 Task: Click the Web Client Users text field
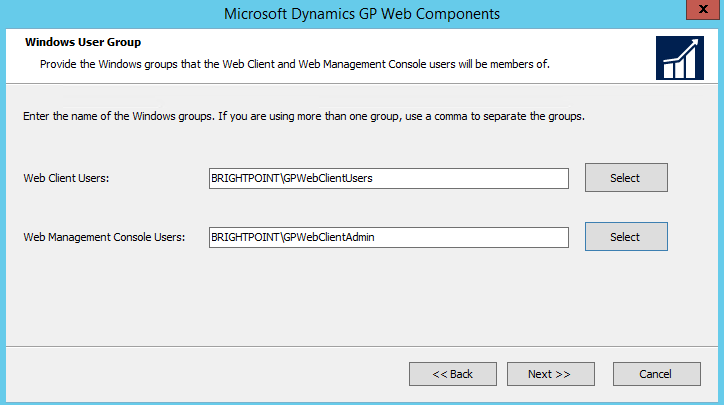pos(388,178)
